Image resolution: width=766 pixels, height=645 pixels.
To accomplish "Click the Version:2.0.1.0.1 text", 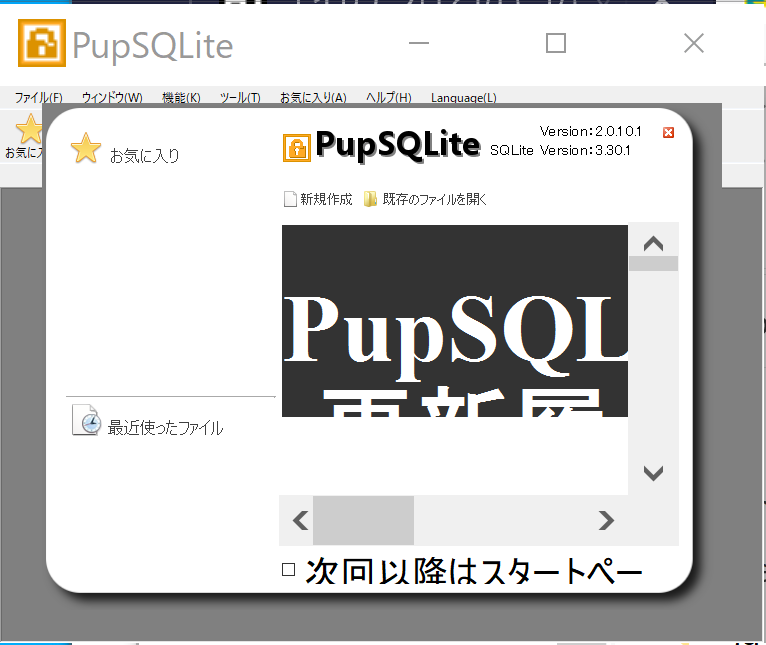I will [x=590, y=131].
